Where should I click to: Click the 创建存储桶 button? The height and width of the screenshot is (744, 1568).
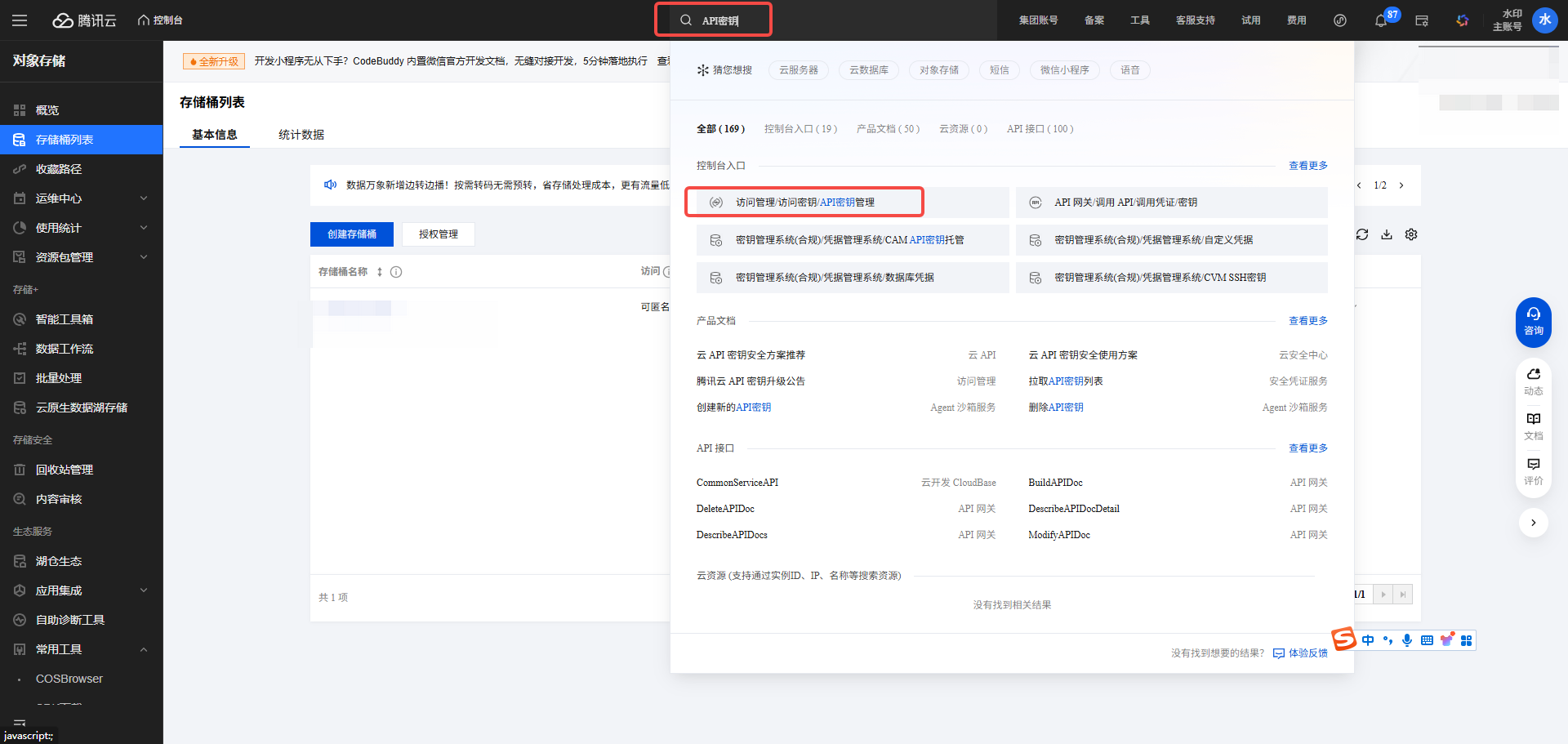[351, 234]
